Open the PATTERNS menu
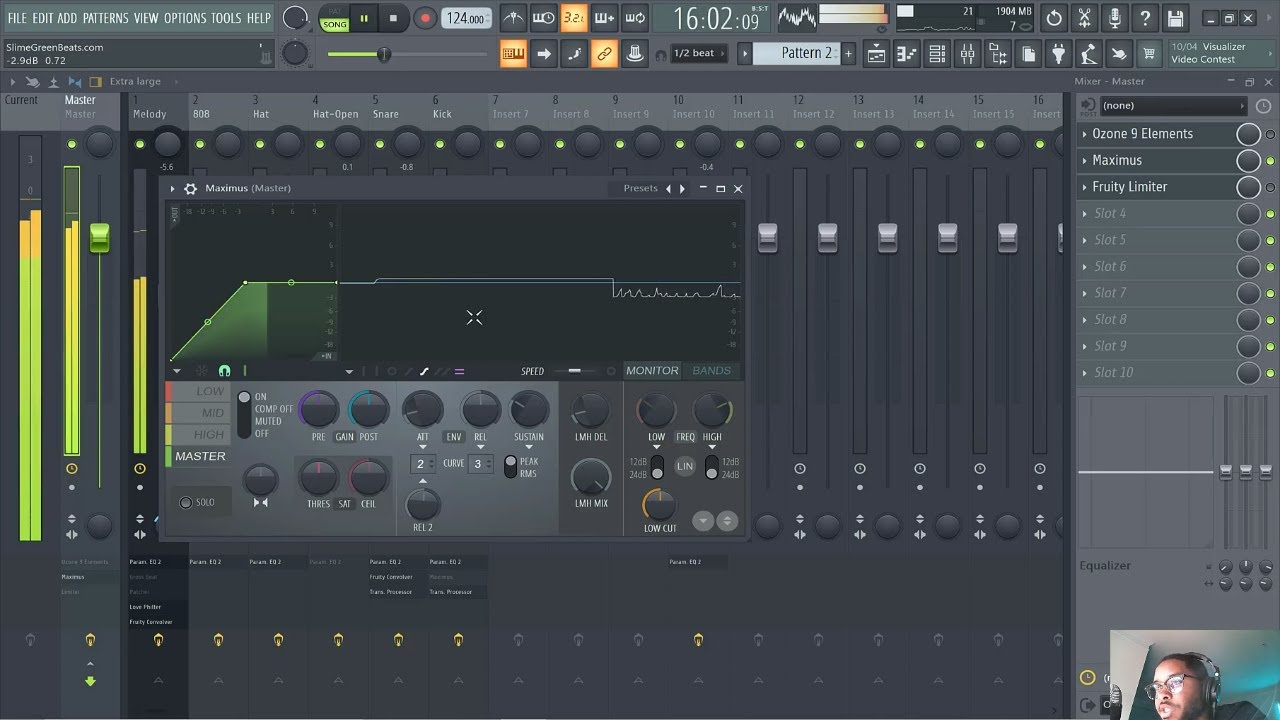Image resolution: width=1280 pixels, height=720 pixels. tap(105, 18)
